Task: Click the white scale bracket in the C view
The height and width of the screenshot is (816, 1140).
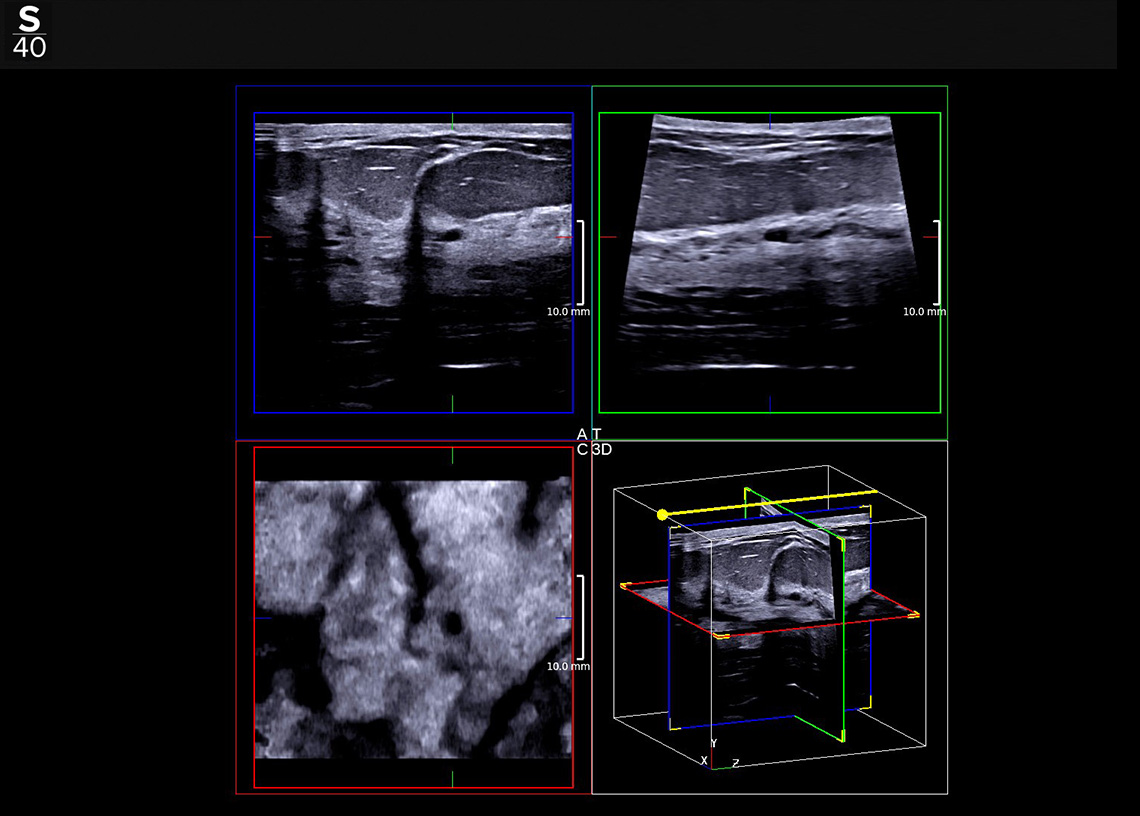Action: tap(580, 617)
